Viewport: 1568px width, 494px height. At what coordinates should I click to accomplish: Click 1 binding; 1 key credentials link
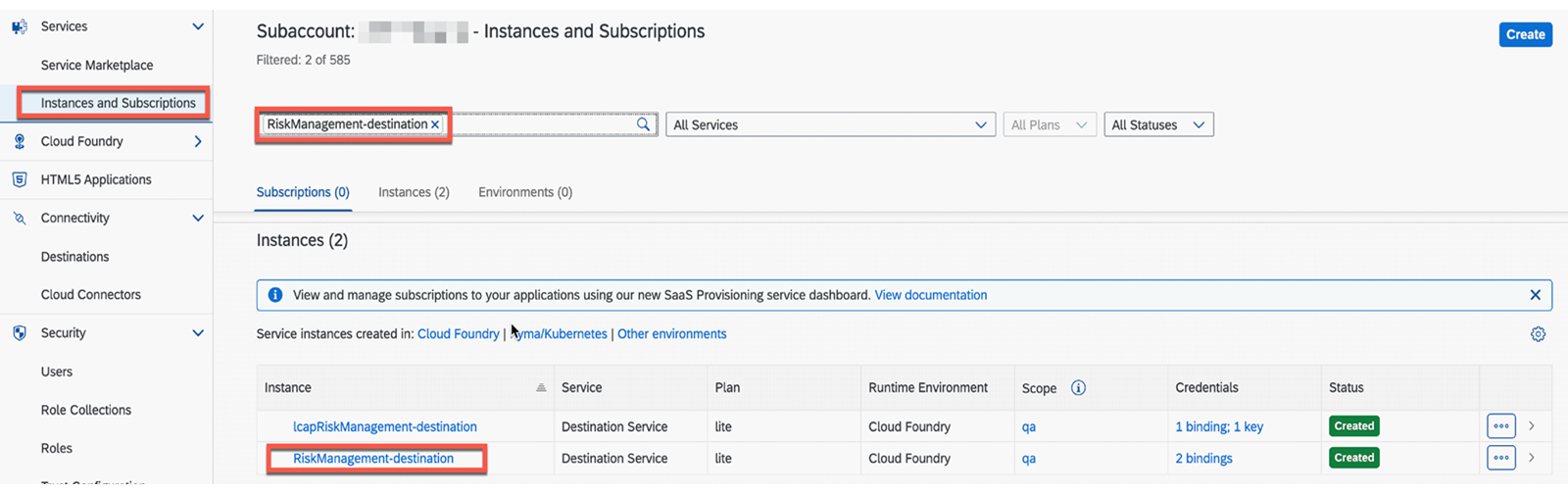pos(1219,426)
